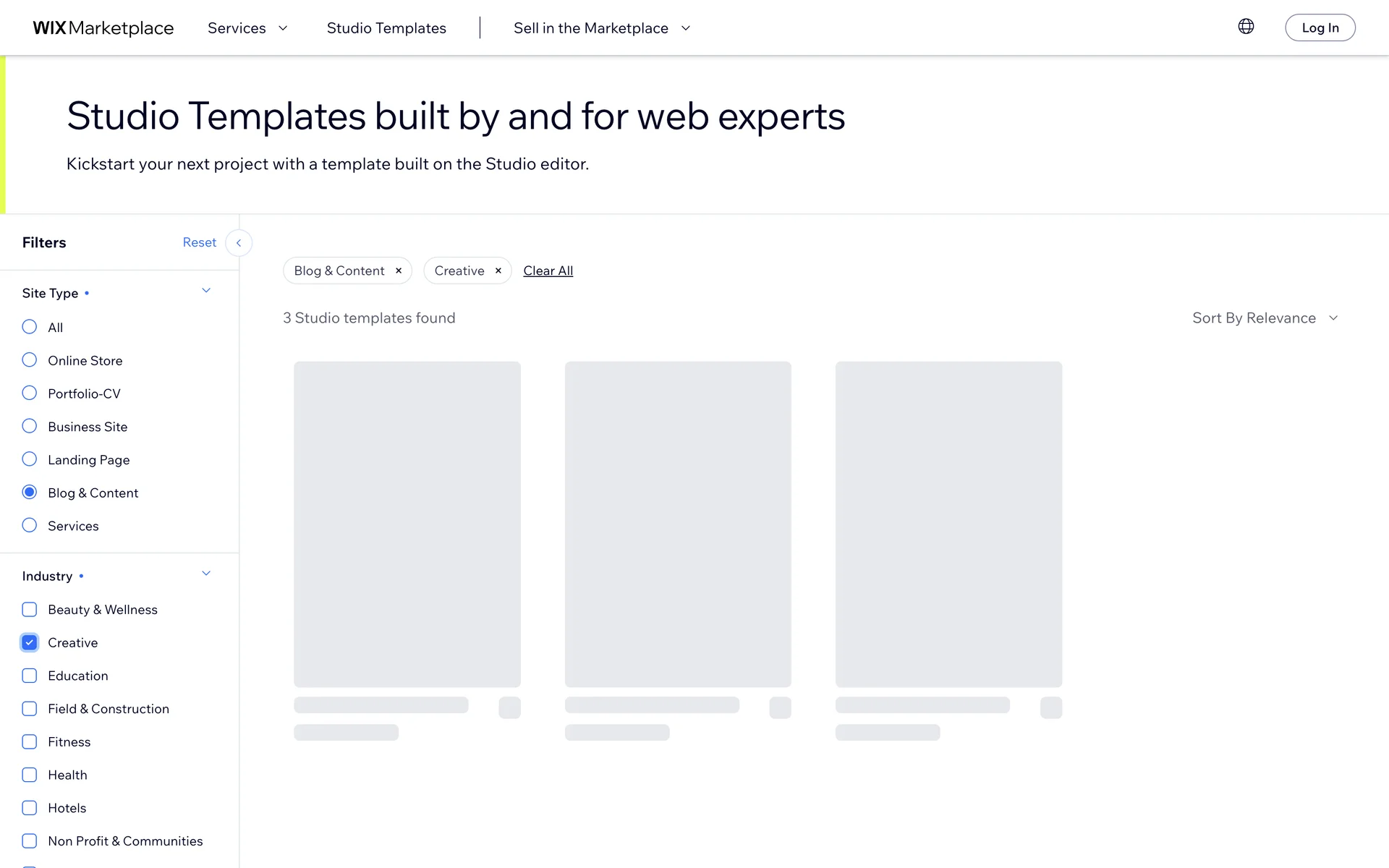The height and width of the screenshot is (868, 1389).
Task: Remove the Creative filter chip
Action: pos(498,271)
